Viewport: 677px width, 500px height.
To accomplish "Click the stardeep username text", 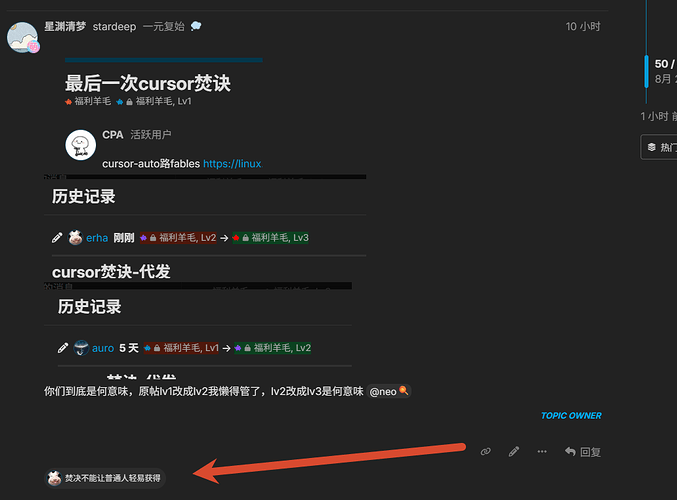I will (x=114, y=27).
